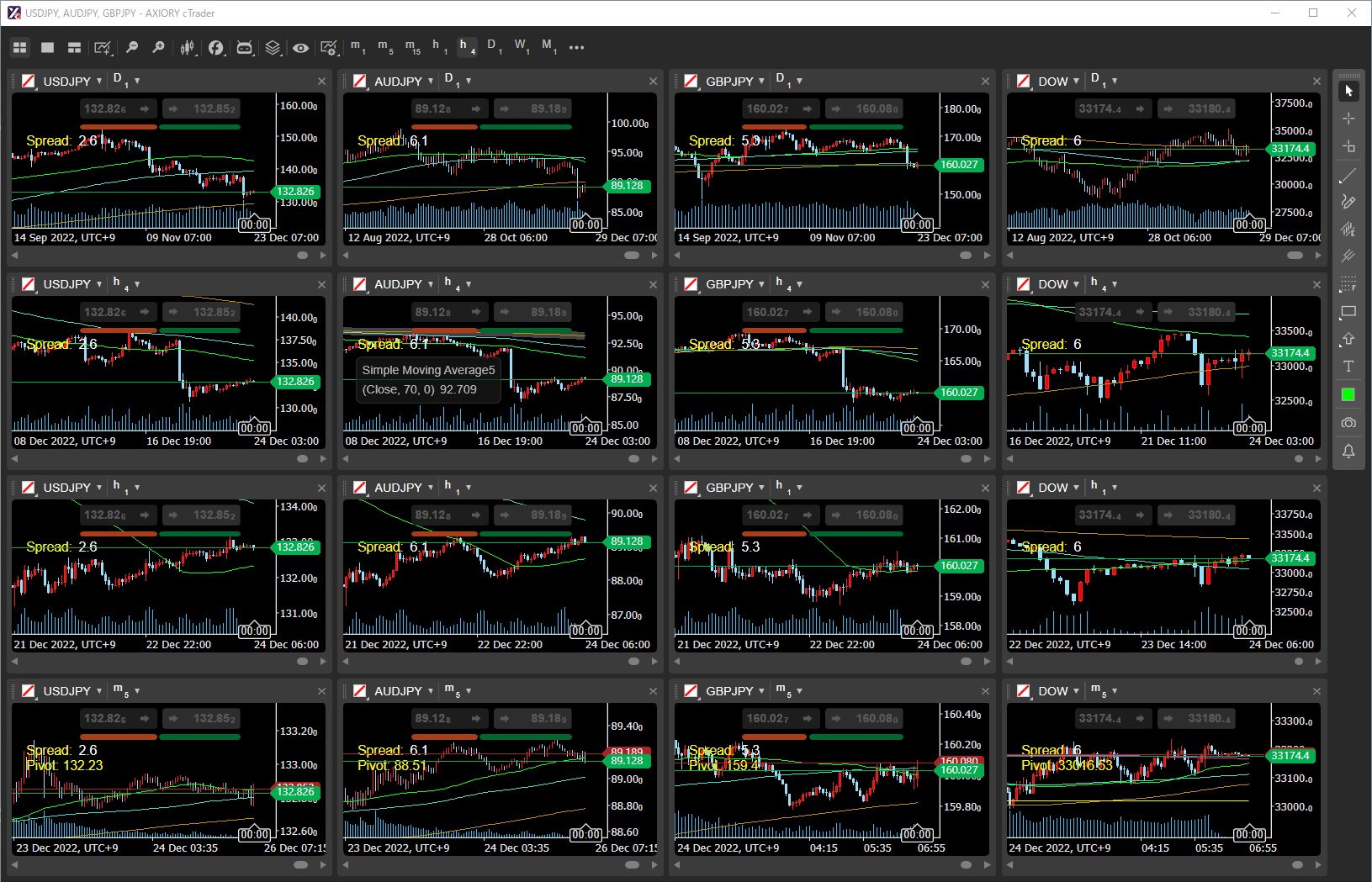Expand timeframe dropdown on AUDJPY h4 chart
Image resolution: width=1372 pixels, height=882 pixels.
[x=469, y=285]
